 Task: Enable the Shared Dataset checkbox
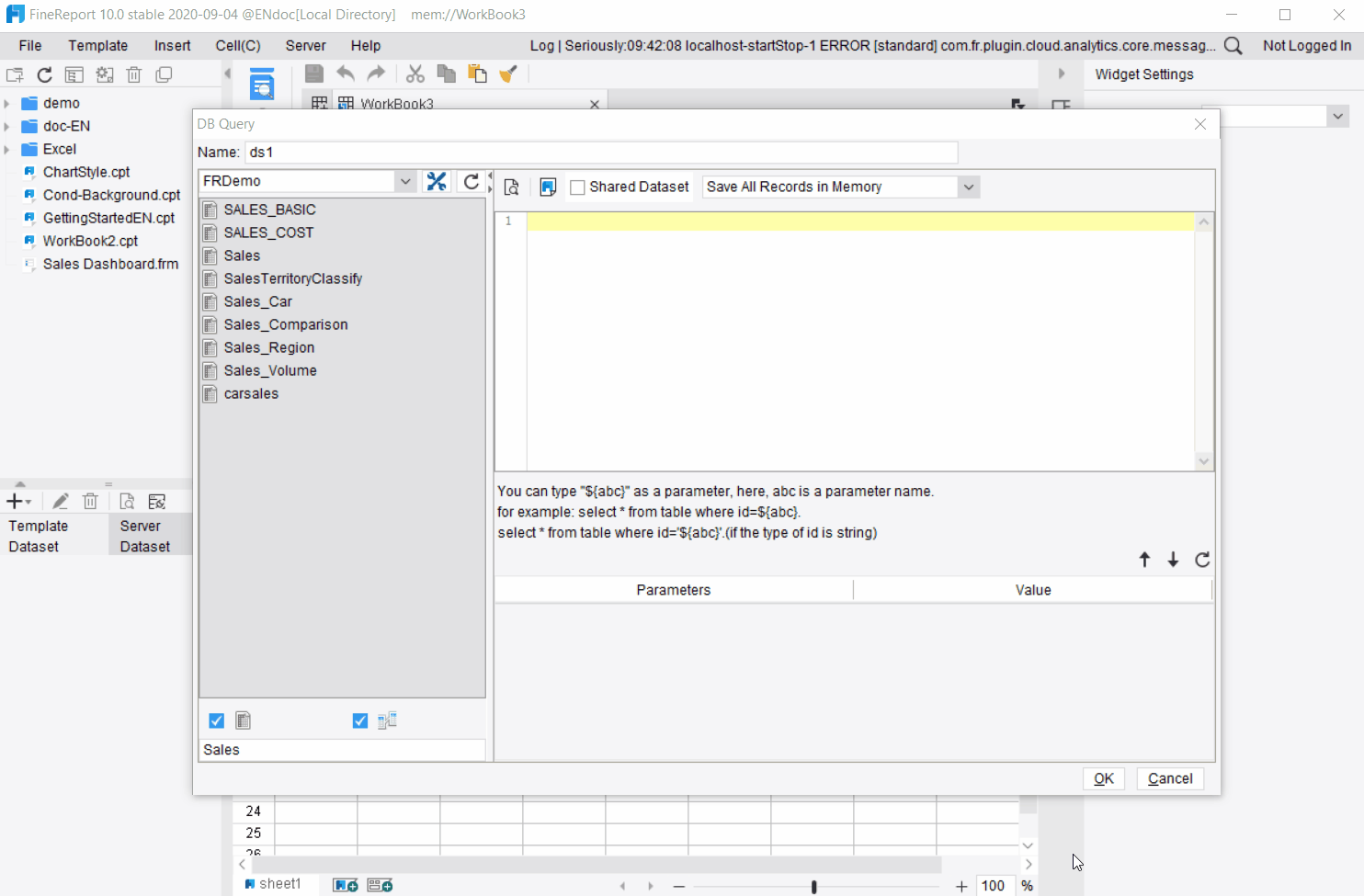coord(577,187)
